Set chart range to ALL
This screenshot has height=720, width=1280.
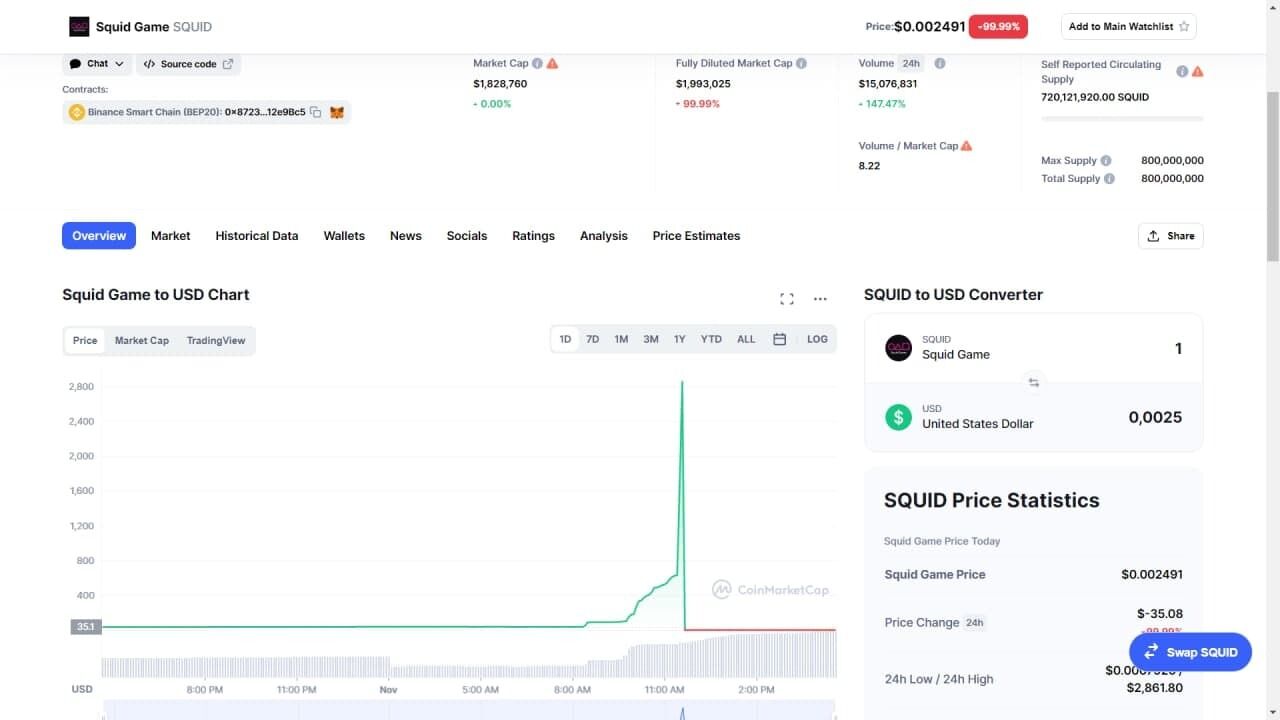tap(746, 340)
